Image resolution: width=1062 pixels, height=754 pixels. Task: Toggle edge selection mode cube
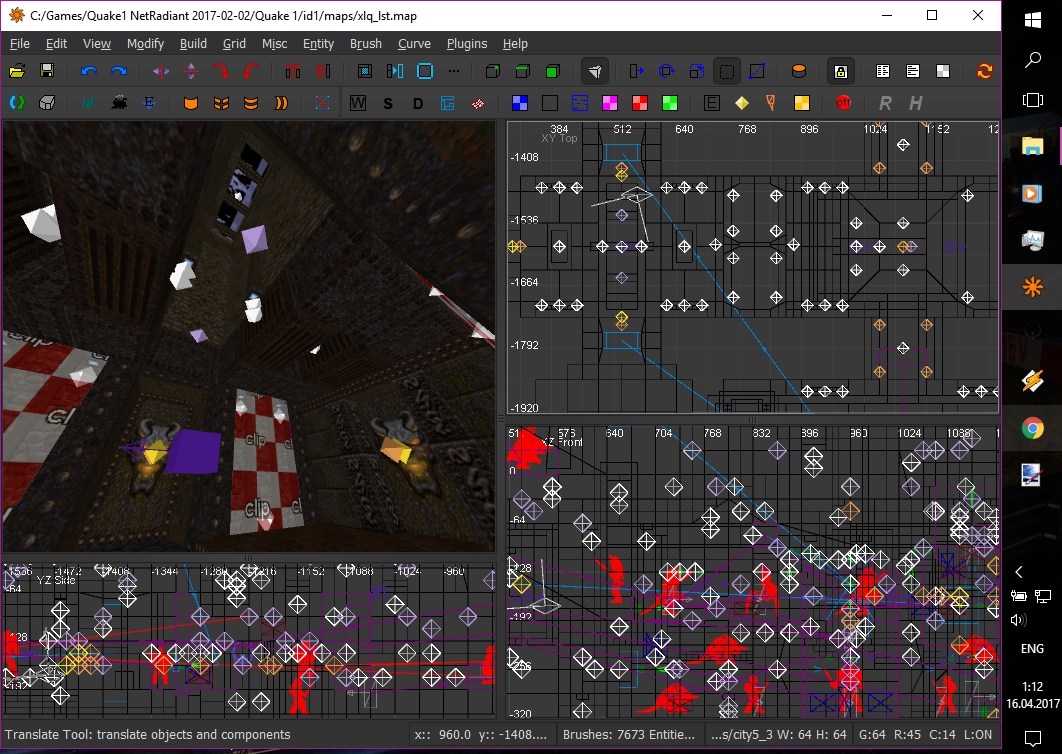523,71
